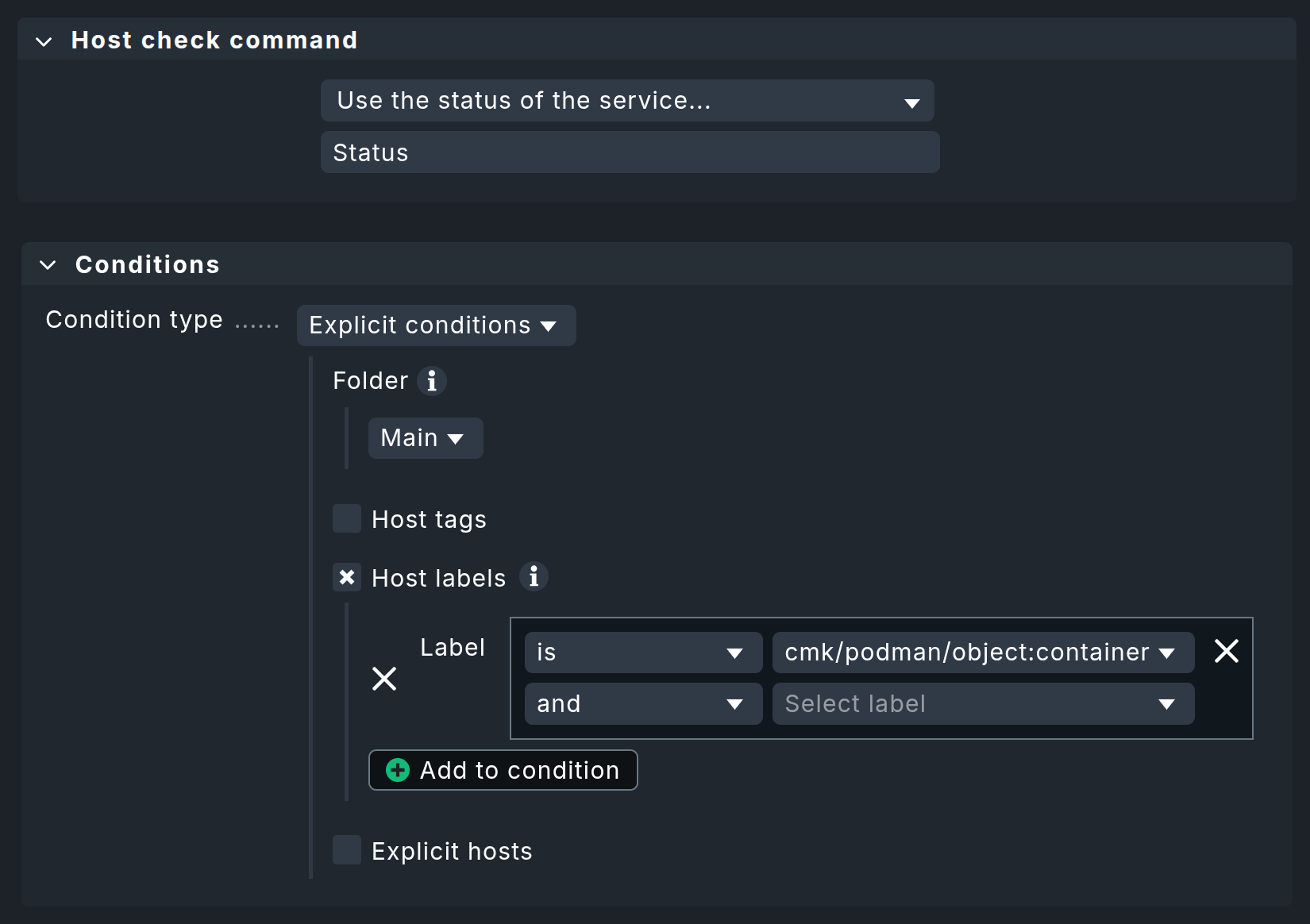
Task: Click inside the Status text field
Action: (x=630, y=152)
